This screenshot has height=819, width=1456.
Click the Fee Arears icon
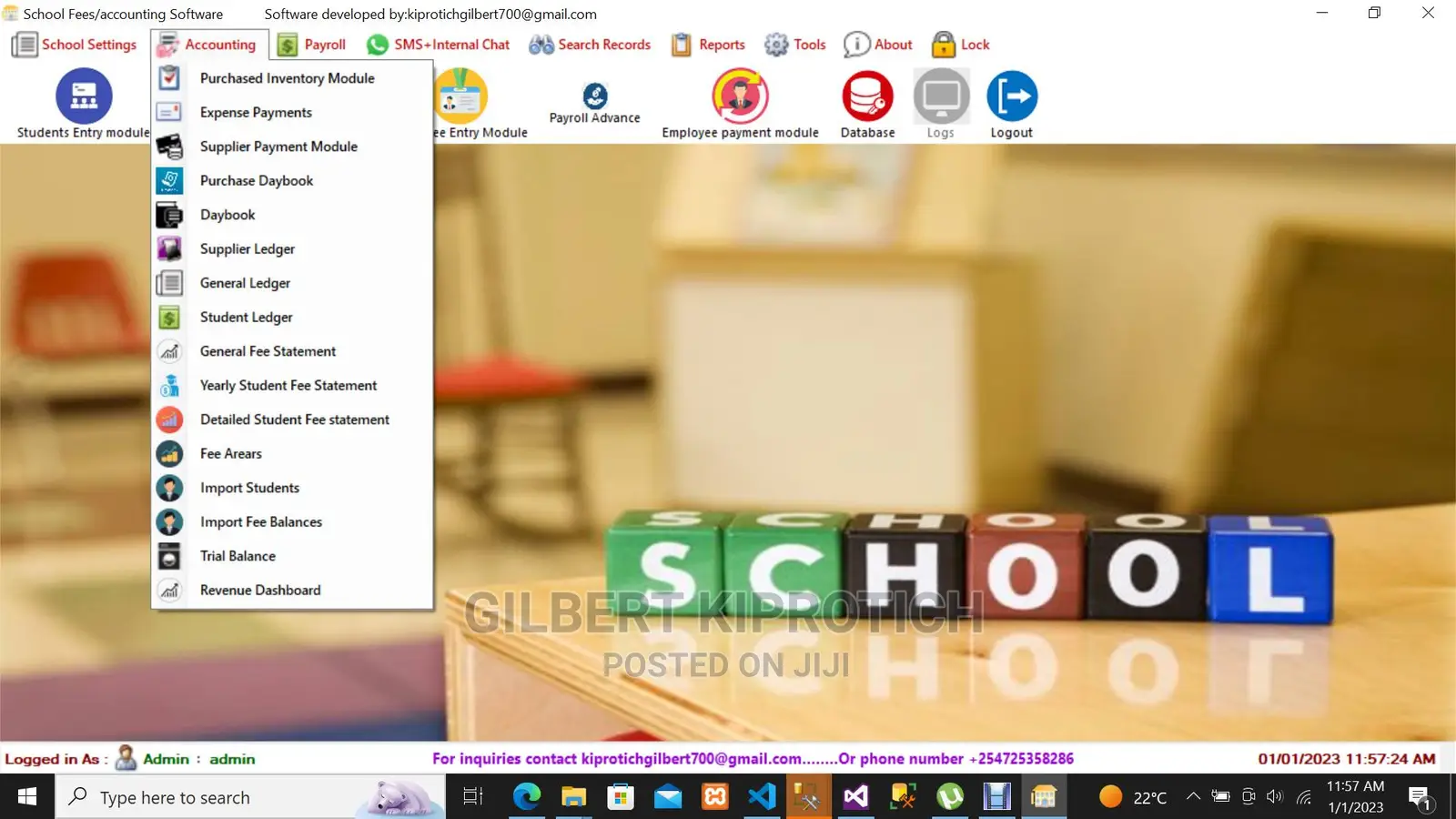tap(169, 453)
